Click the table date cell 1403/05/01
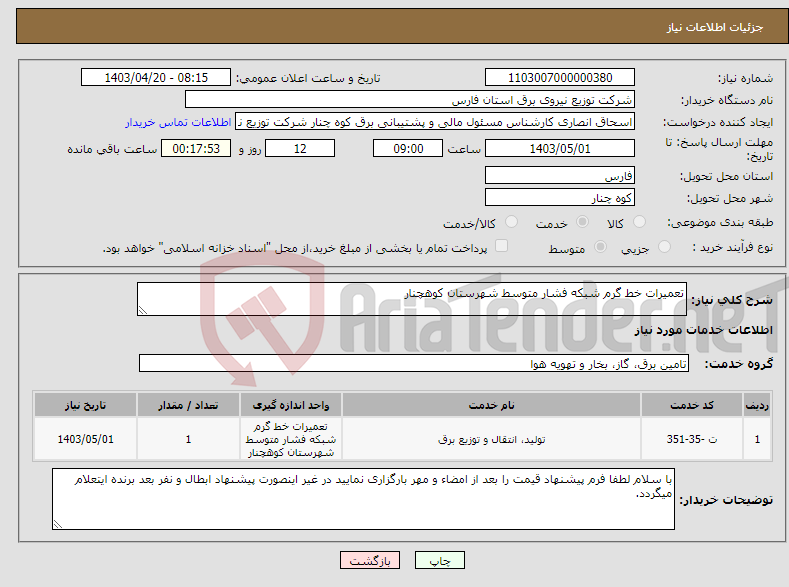Image resolution: width=789 pixels, height=587 pixels. coord(85,439)
